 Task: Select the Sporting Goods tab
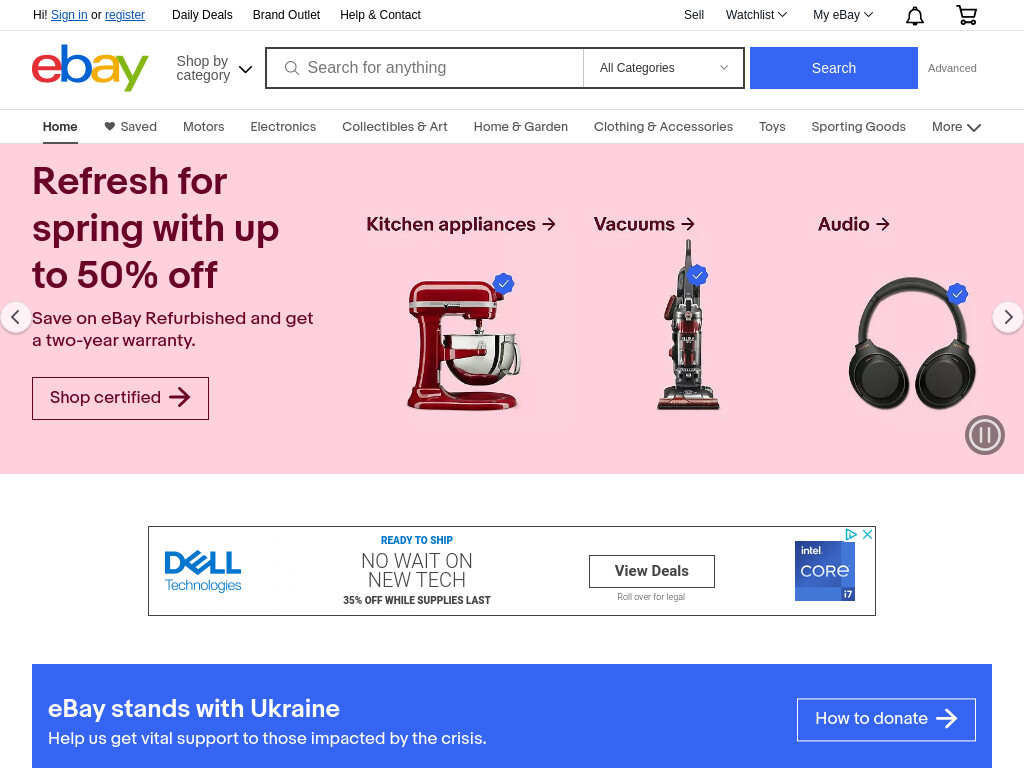click(x=858, y=127)
